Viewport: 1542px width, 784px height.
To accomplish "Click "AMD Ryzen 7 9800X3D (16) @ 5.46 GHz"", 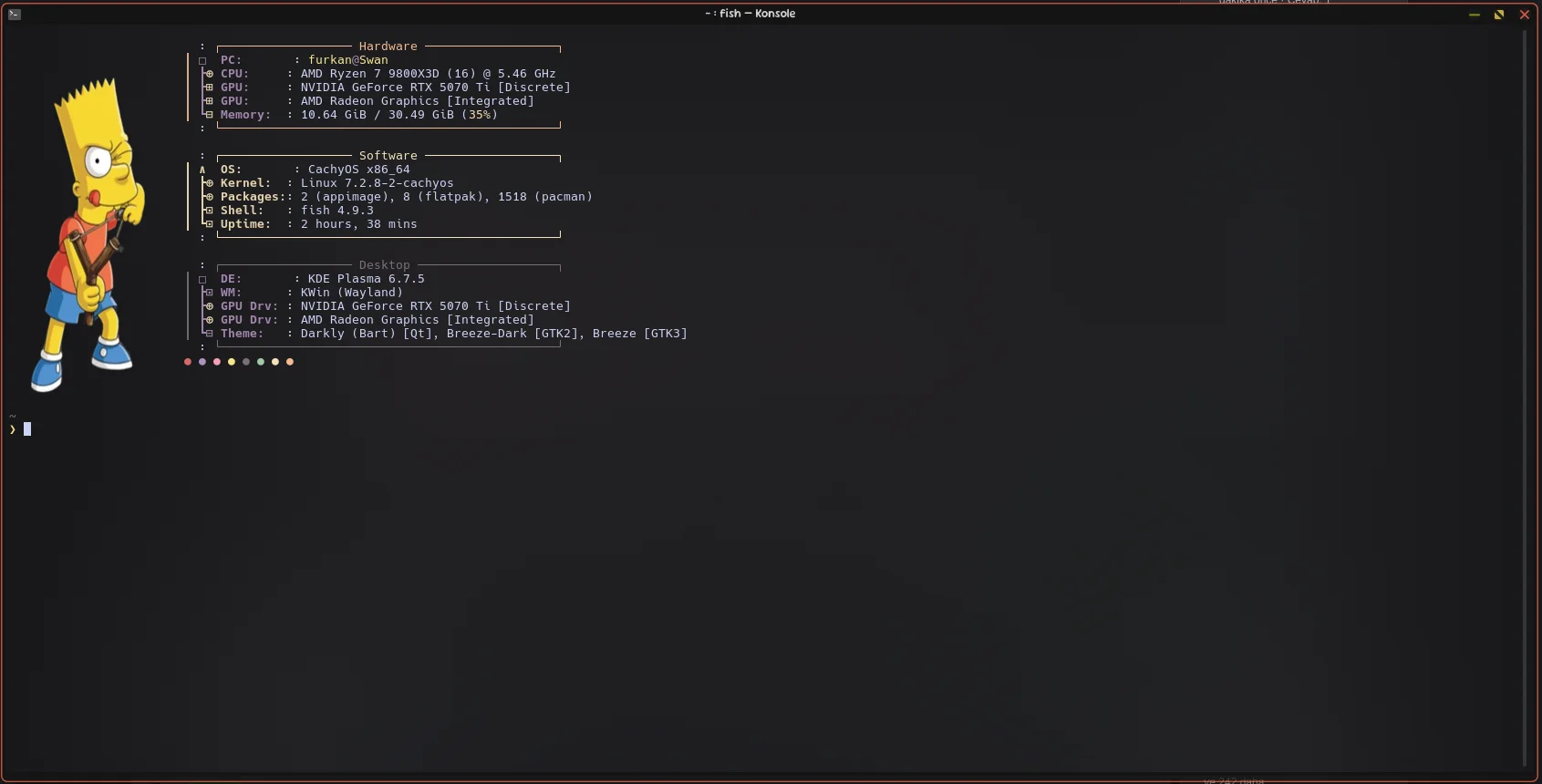I will coord(429,74).
